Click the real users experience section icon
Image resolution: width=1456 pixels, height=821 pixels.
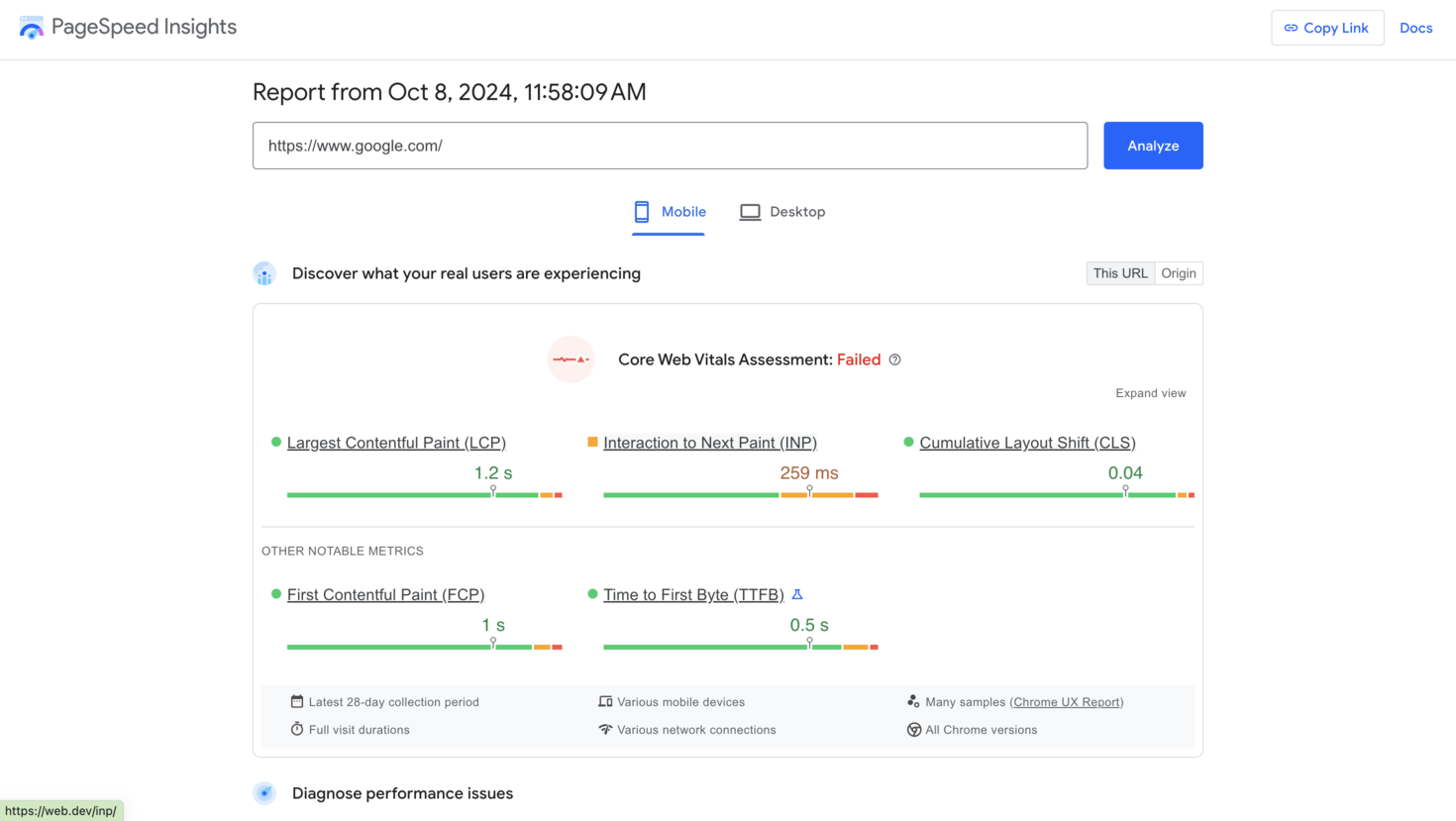tap(264, 273)
